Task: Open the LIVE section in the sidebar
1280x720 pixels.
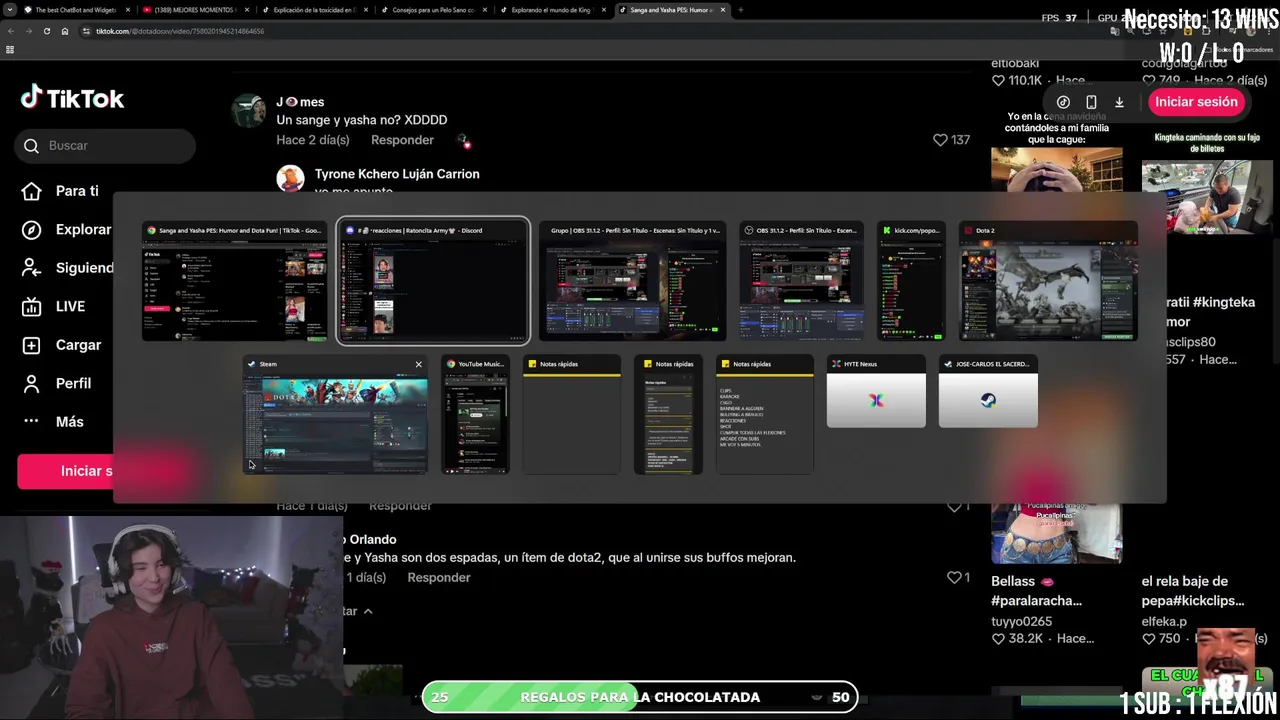Action: click(x=54, y=306)
